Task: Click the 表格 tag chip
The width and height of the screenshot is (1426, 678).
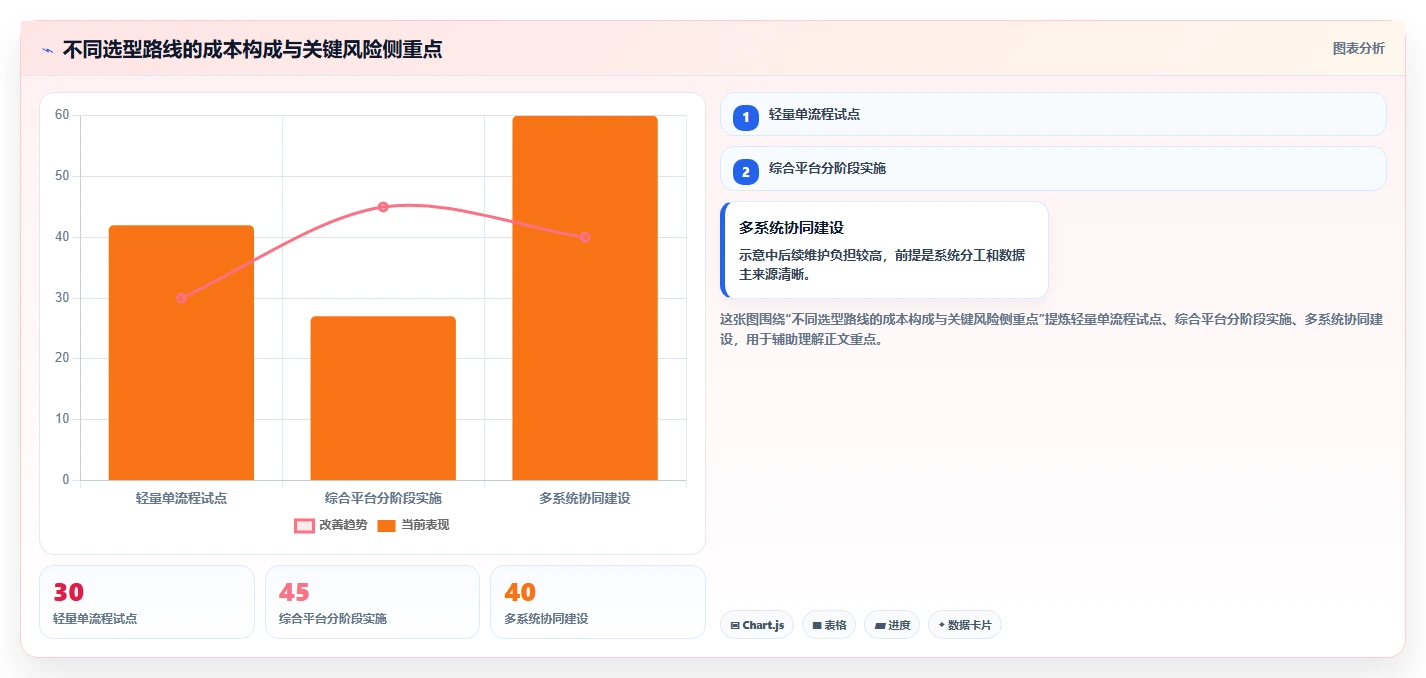Action: (829, 625)
